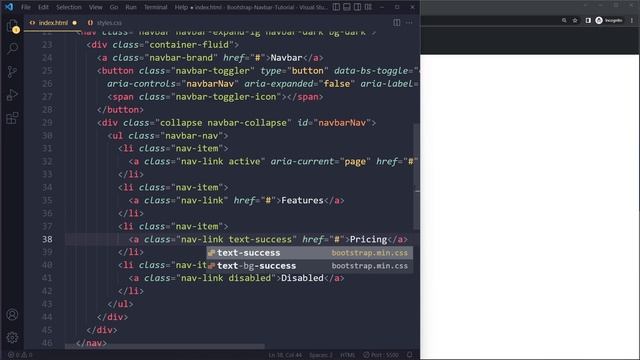
Task: Click the Incognito profile button
Action: click(609, 20)
